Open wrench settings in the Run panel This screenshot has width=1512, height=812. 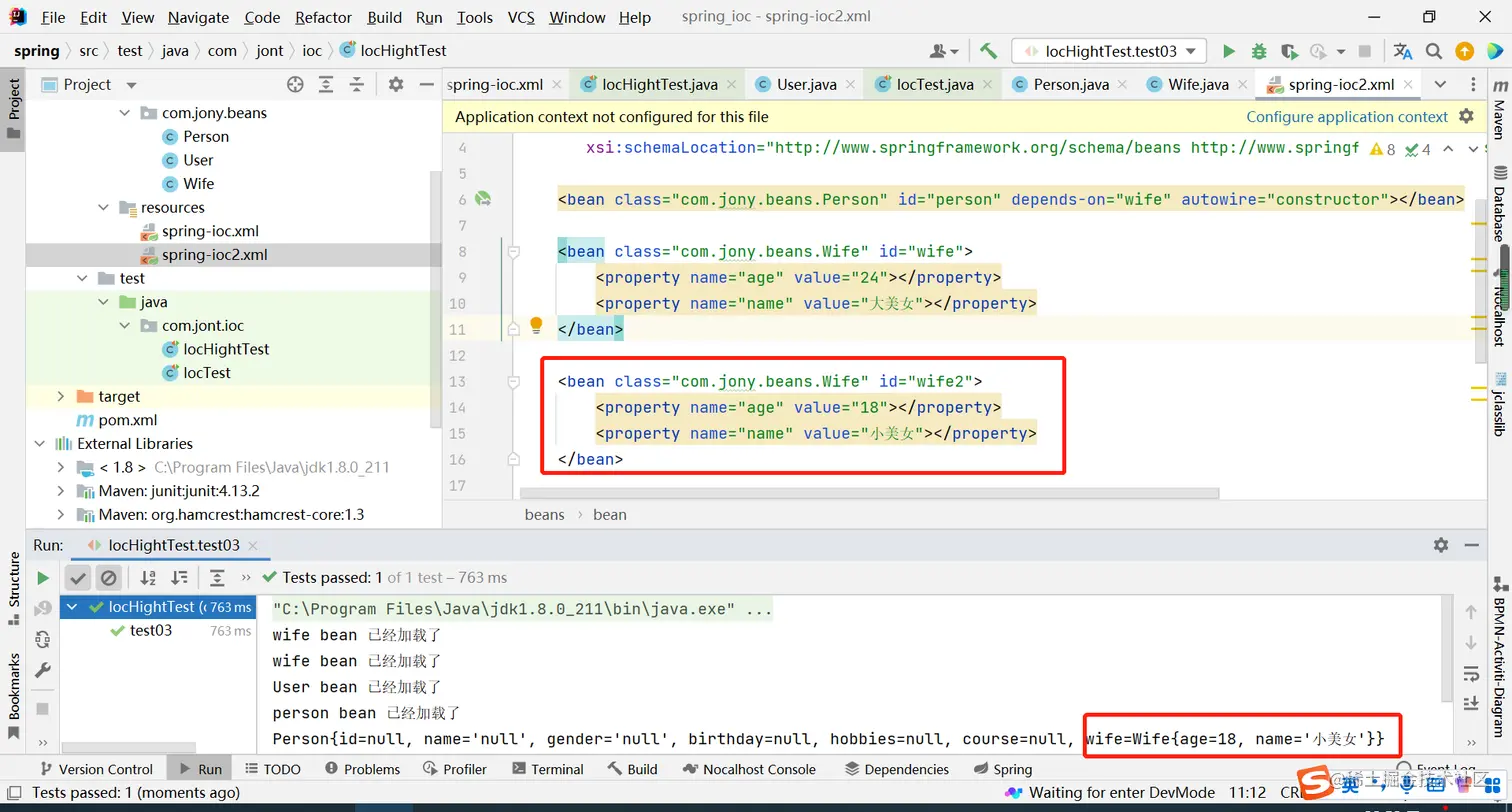[43, 670]
